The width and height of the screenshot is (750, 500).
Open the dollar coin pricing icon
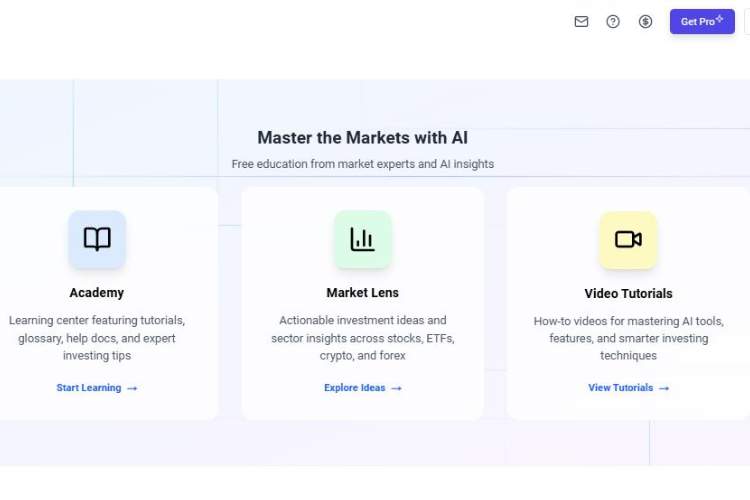pyautogui.click(x=645, y=21)
